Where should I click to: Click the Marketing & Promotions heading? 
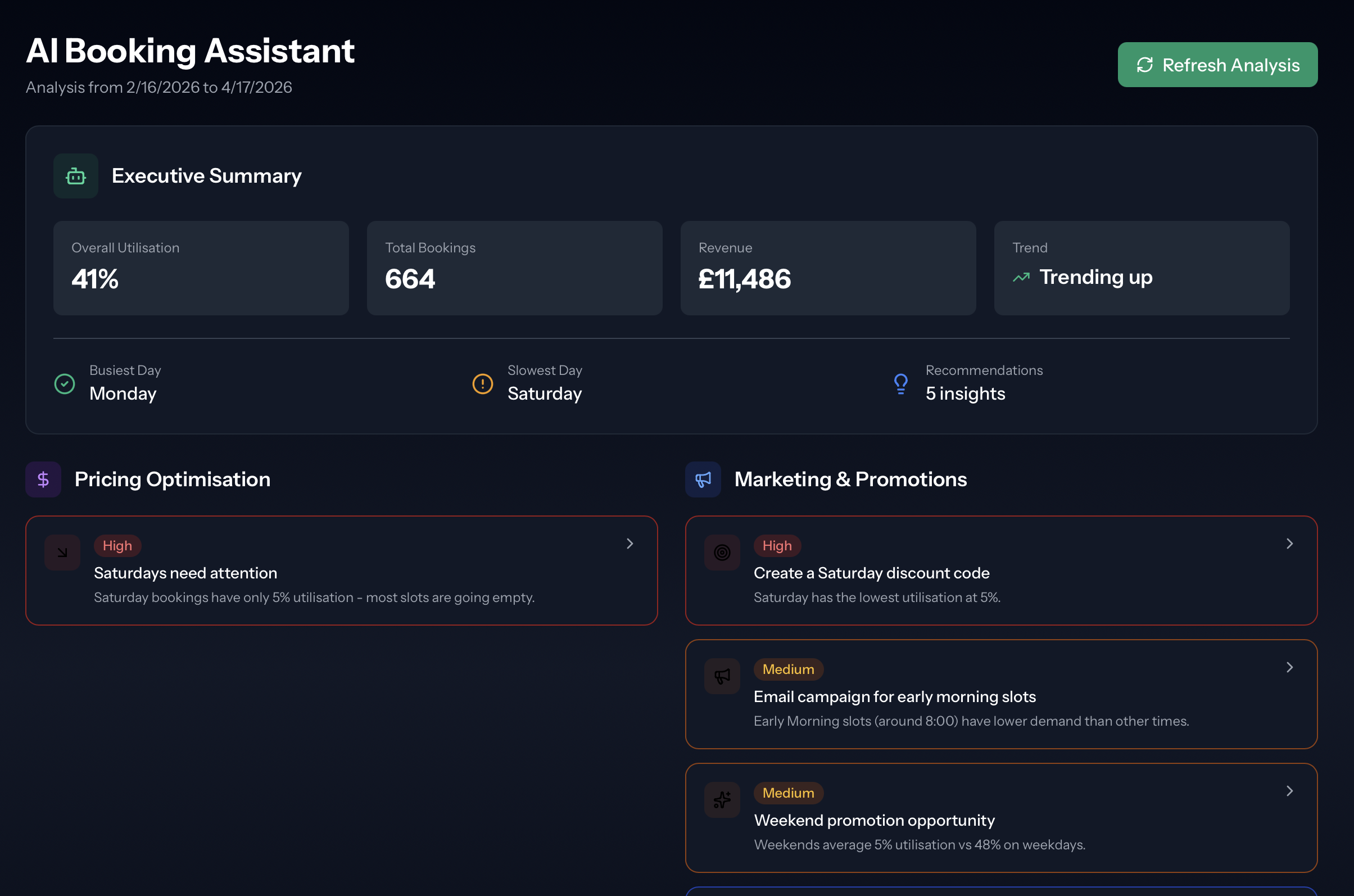[x=851, y=479]
